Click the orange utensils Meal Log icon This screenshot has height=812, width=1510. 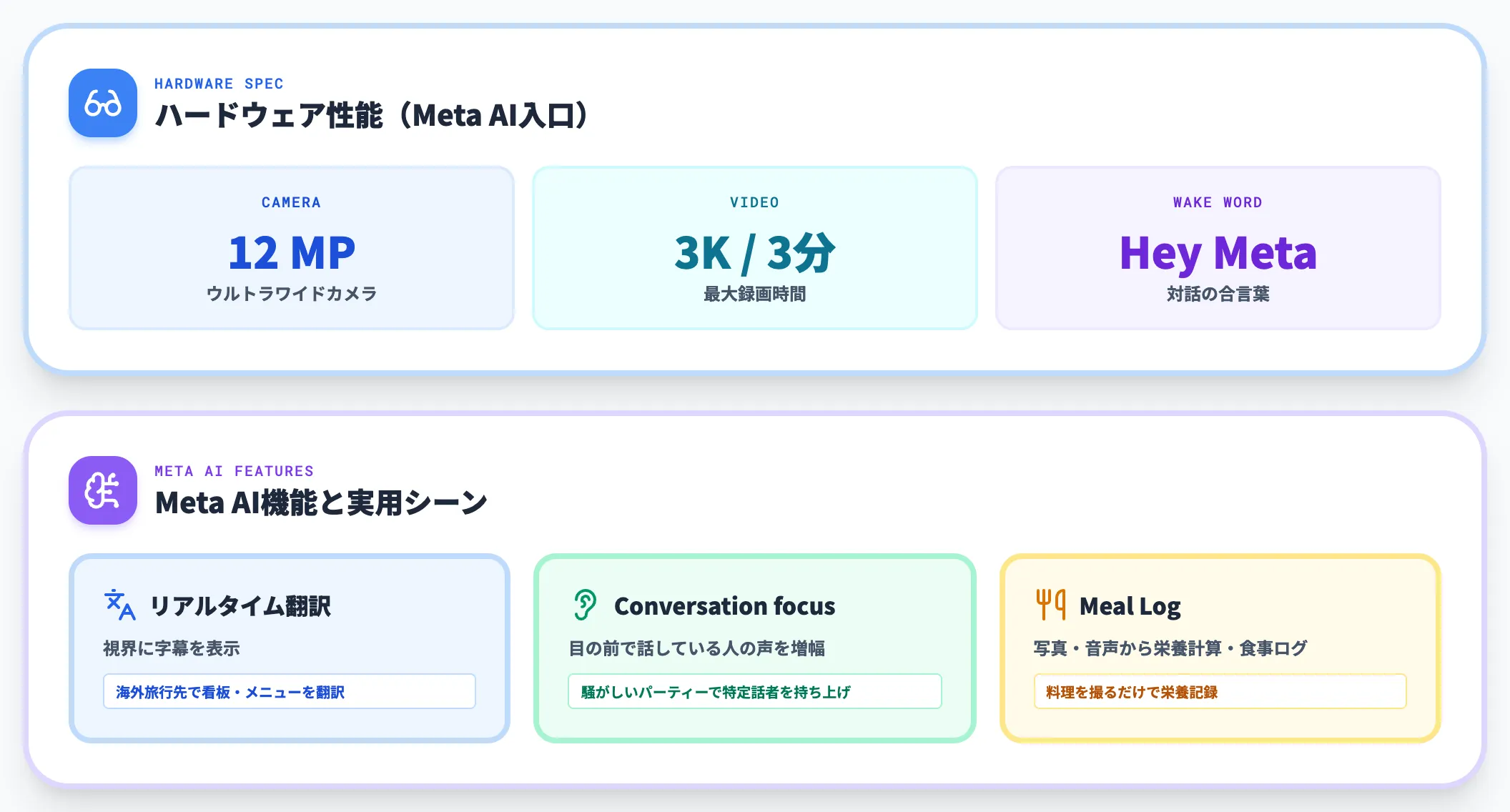1050,605
